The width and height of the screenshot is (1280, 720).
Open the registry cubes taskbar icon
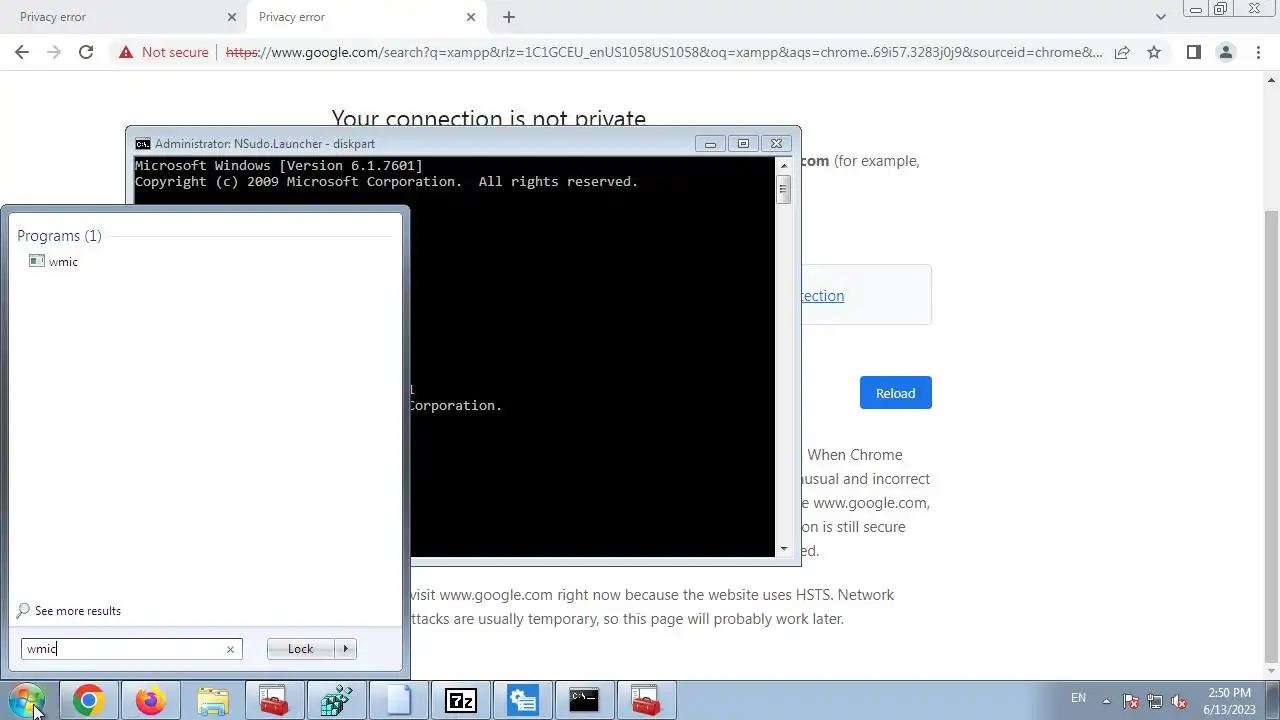(336, 701)
